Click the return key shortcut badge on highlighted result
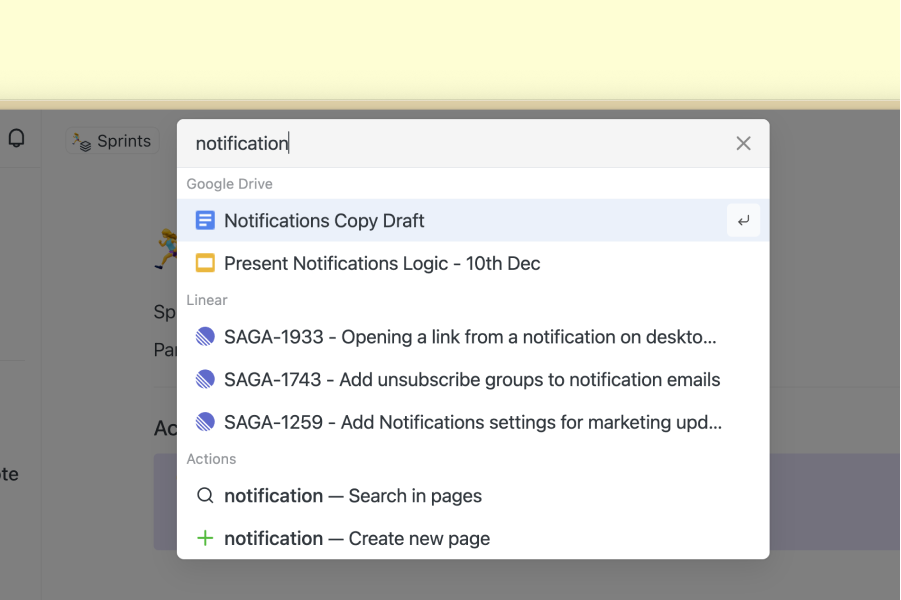 [x=743, y=220]
